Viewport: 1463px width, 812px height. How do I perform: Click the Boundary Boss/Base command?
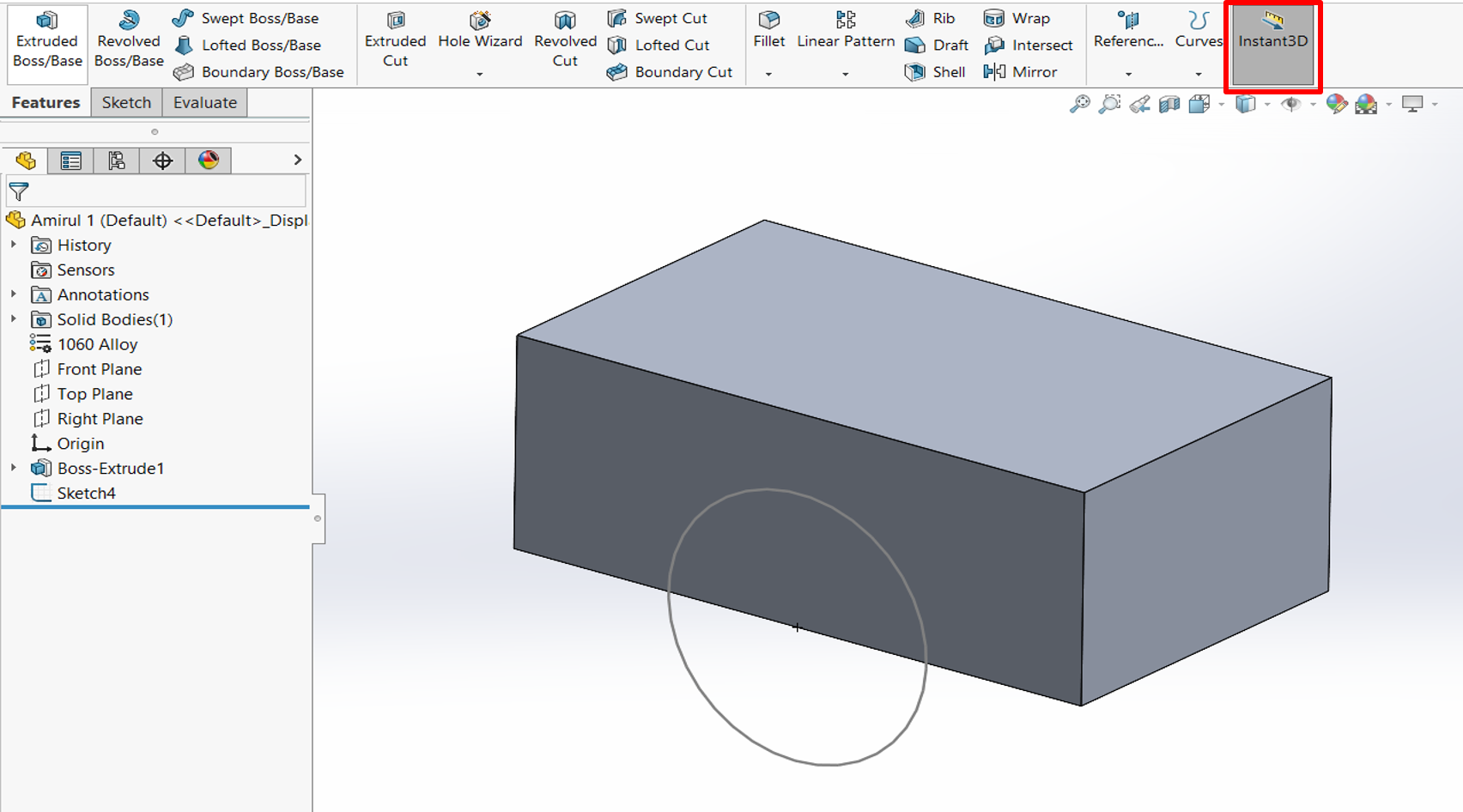(x=259, y=72)
